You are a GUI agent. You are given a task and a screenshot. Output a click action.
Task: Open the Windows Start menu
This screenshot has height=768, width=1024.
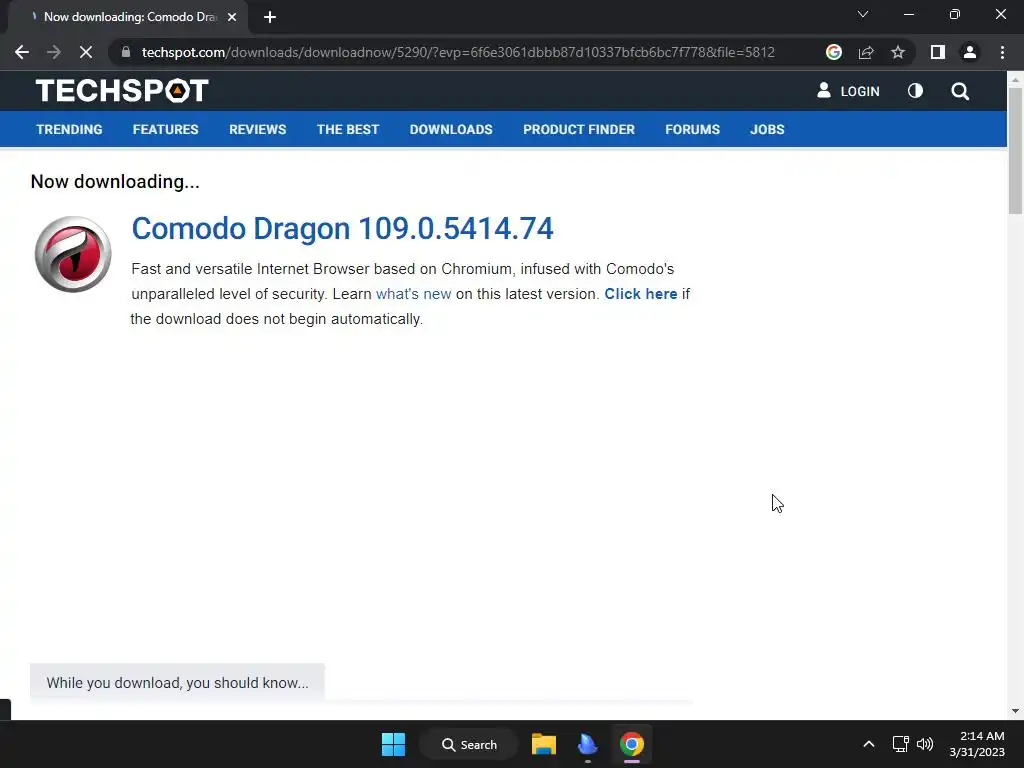coord(393,744)
